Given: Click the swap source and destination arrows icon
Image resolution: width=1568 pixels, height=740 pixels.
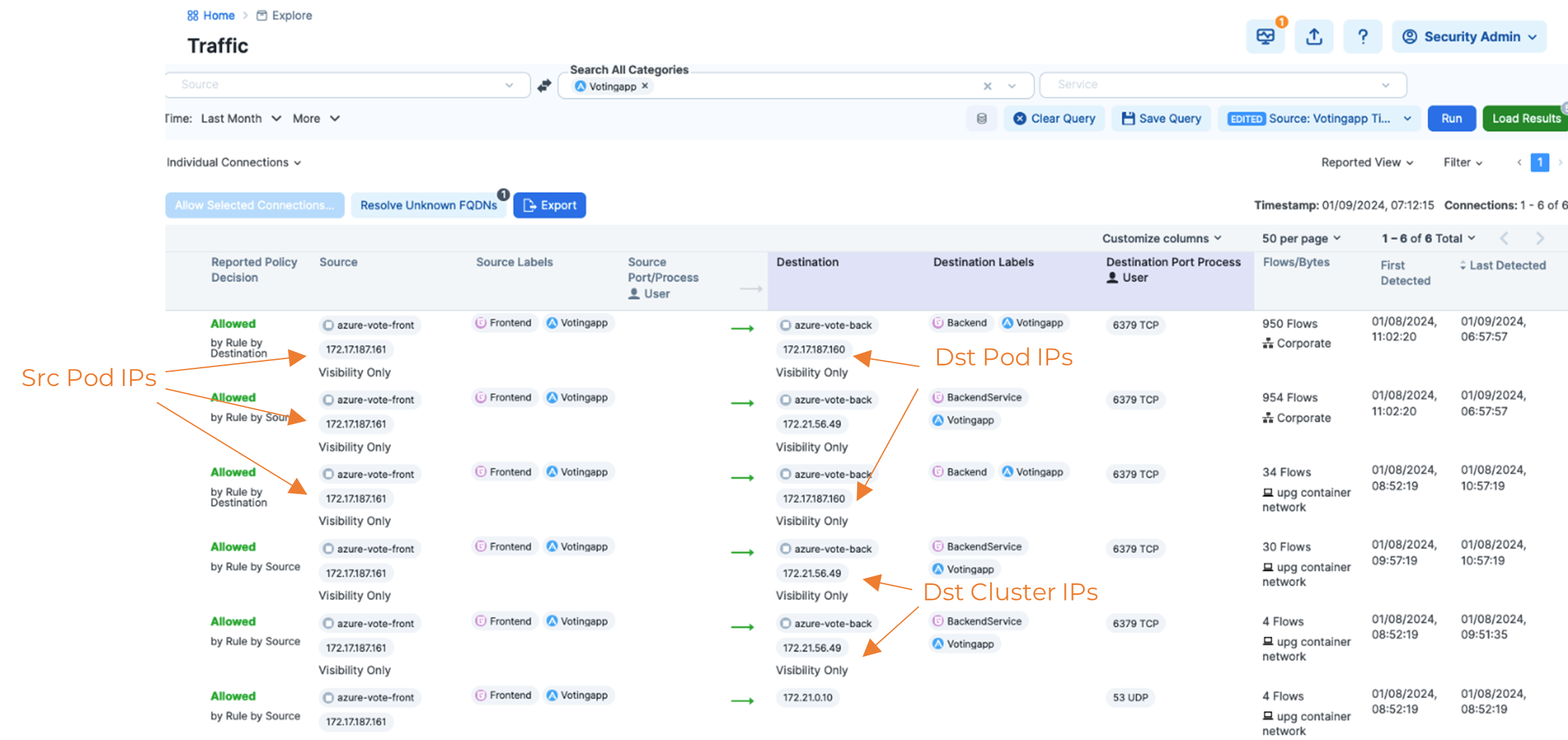Looking at the screenshot, I should (544, 86).
